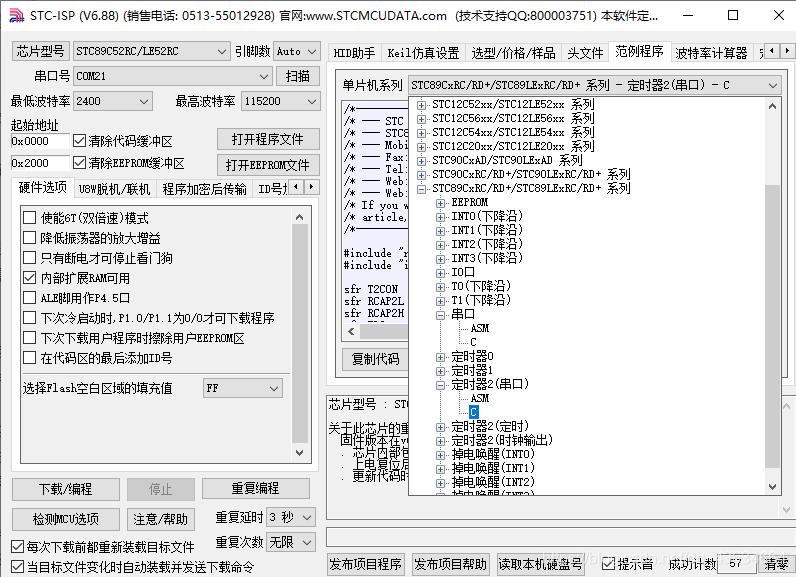Uncheck clear EEPROM buffer checkbox

coord(79,163)
